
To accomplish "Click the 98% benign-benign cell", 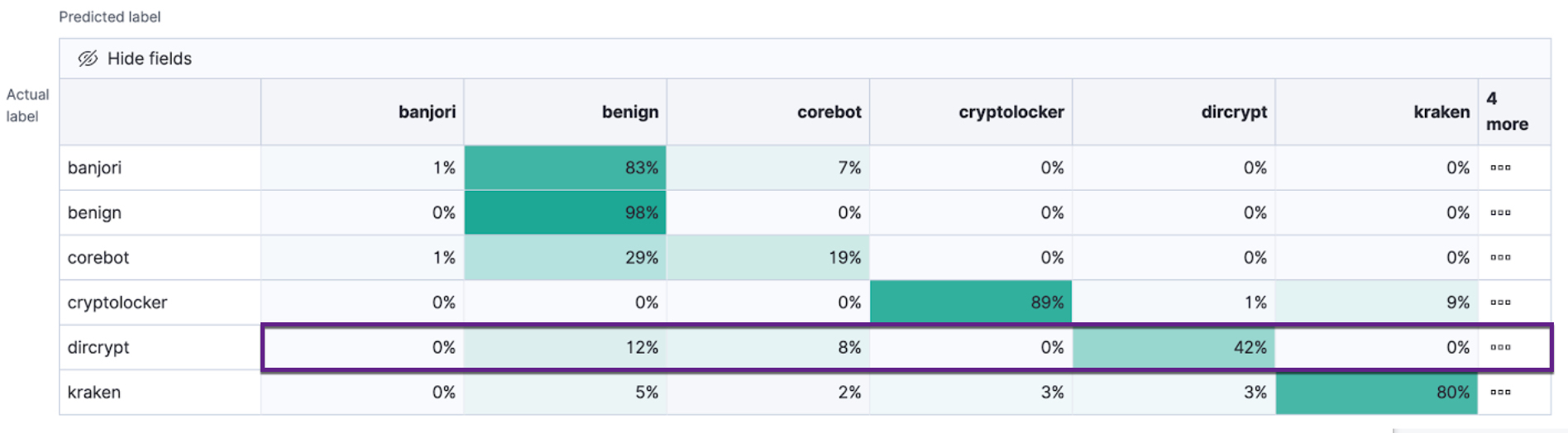I will [566, 212].
